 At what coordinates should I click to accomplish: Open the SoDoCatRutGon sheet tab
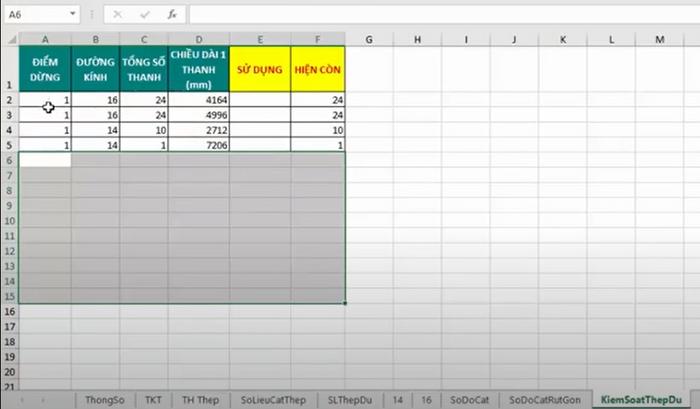point(543,398)
